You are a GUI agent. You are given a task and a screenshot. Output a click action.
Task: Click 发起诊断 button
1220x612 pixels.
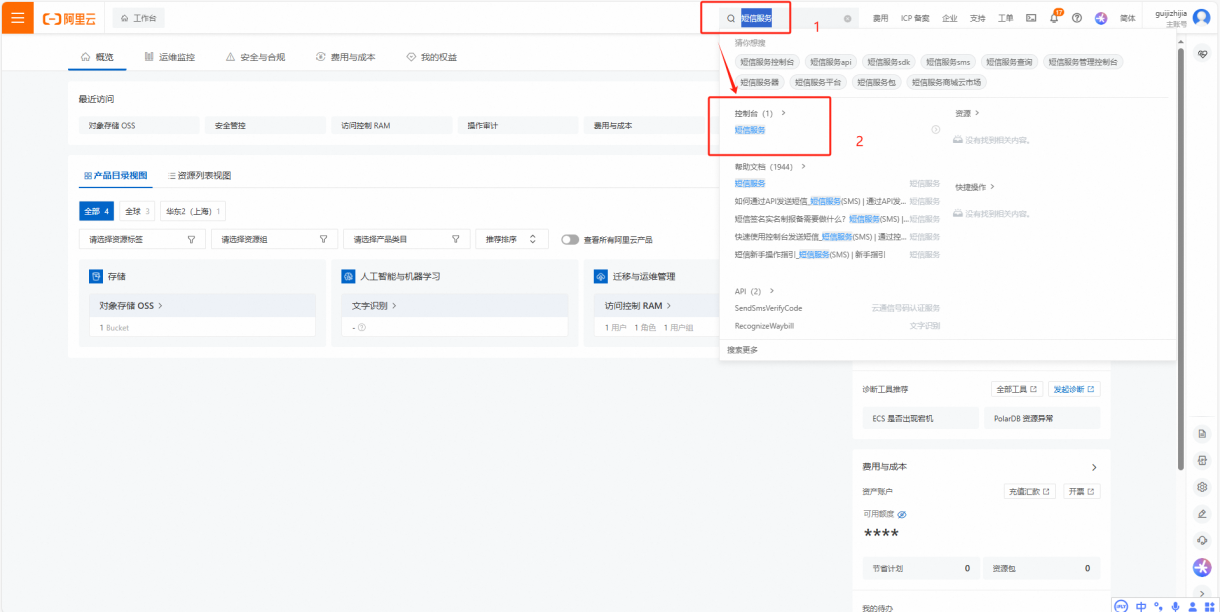tap(1074, 389)
